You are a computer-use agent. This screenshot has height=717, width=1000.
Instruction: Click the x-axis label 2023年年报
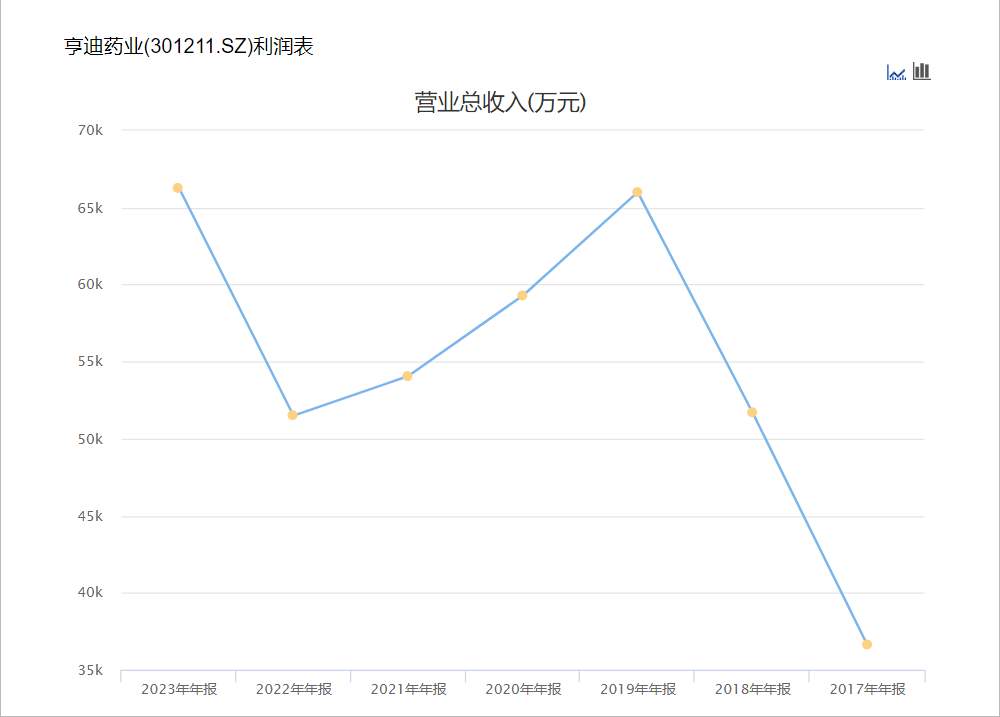pyautogui.click(x=179, y=690)
